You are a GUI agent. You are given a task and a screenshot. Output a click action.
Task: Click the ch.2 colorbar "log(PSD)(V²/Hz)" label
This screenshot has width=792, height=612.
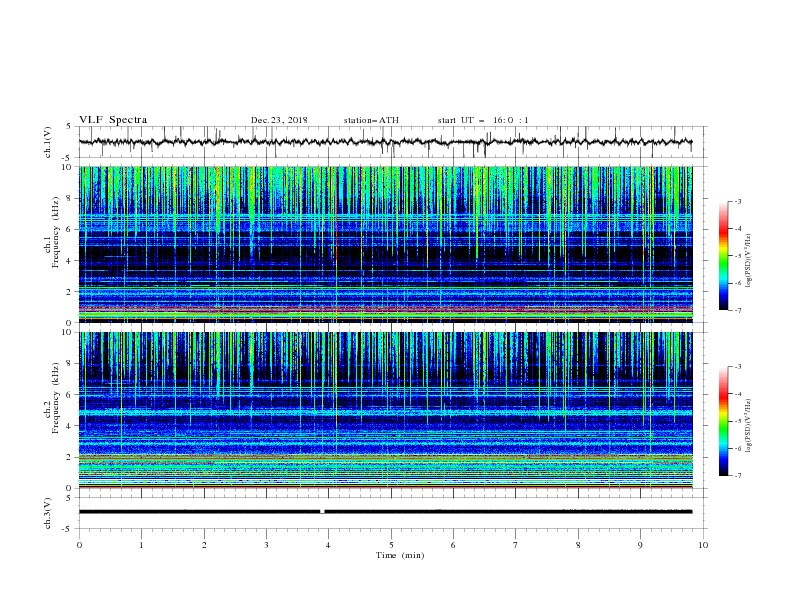(748, 426)
